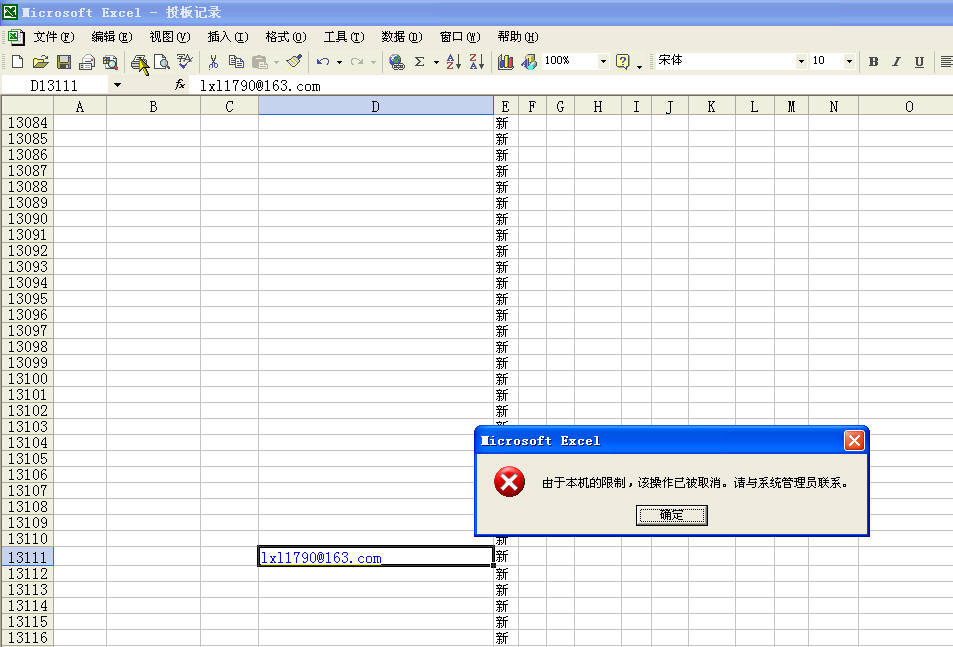Image resolution: width=953 pixels, height=647 pixels.
Task: Copy the selected cell
Action: pos(236,61)
